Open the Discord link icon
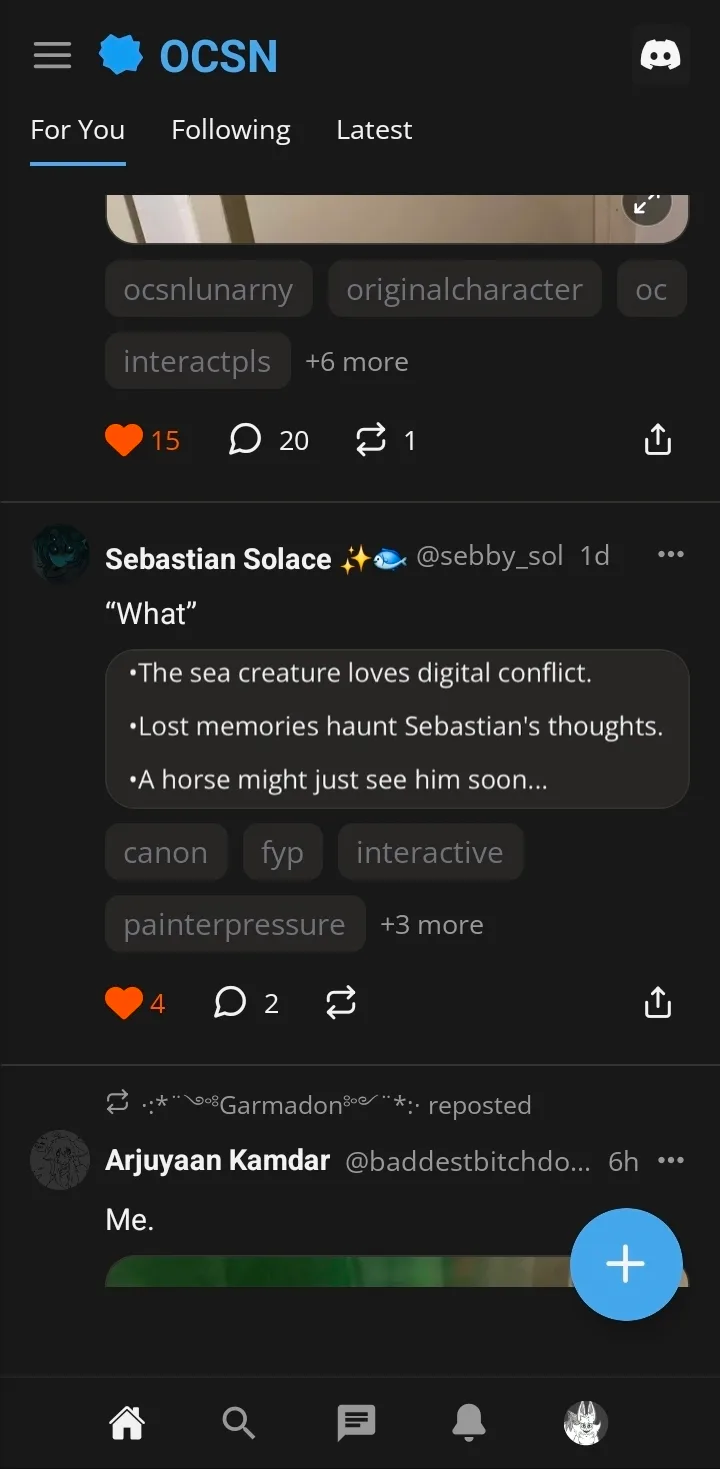 pyautogui.click(x=660, y=55)
